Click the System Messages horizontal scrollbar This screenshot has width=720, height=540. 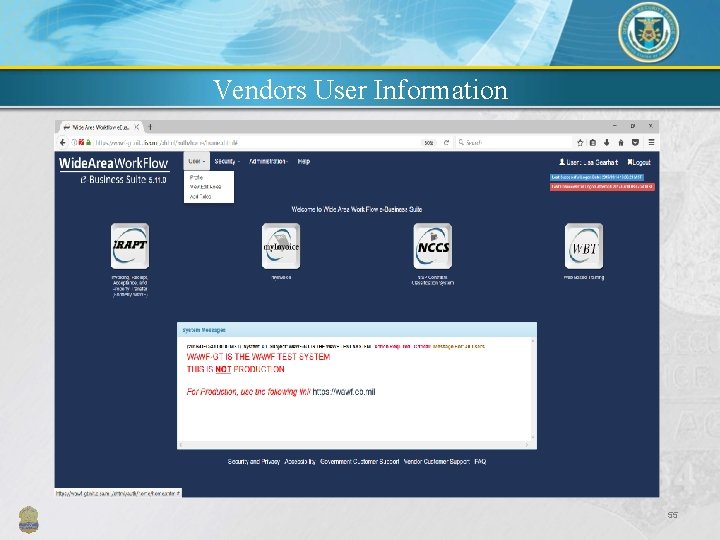pos(354,444)
